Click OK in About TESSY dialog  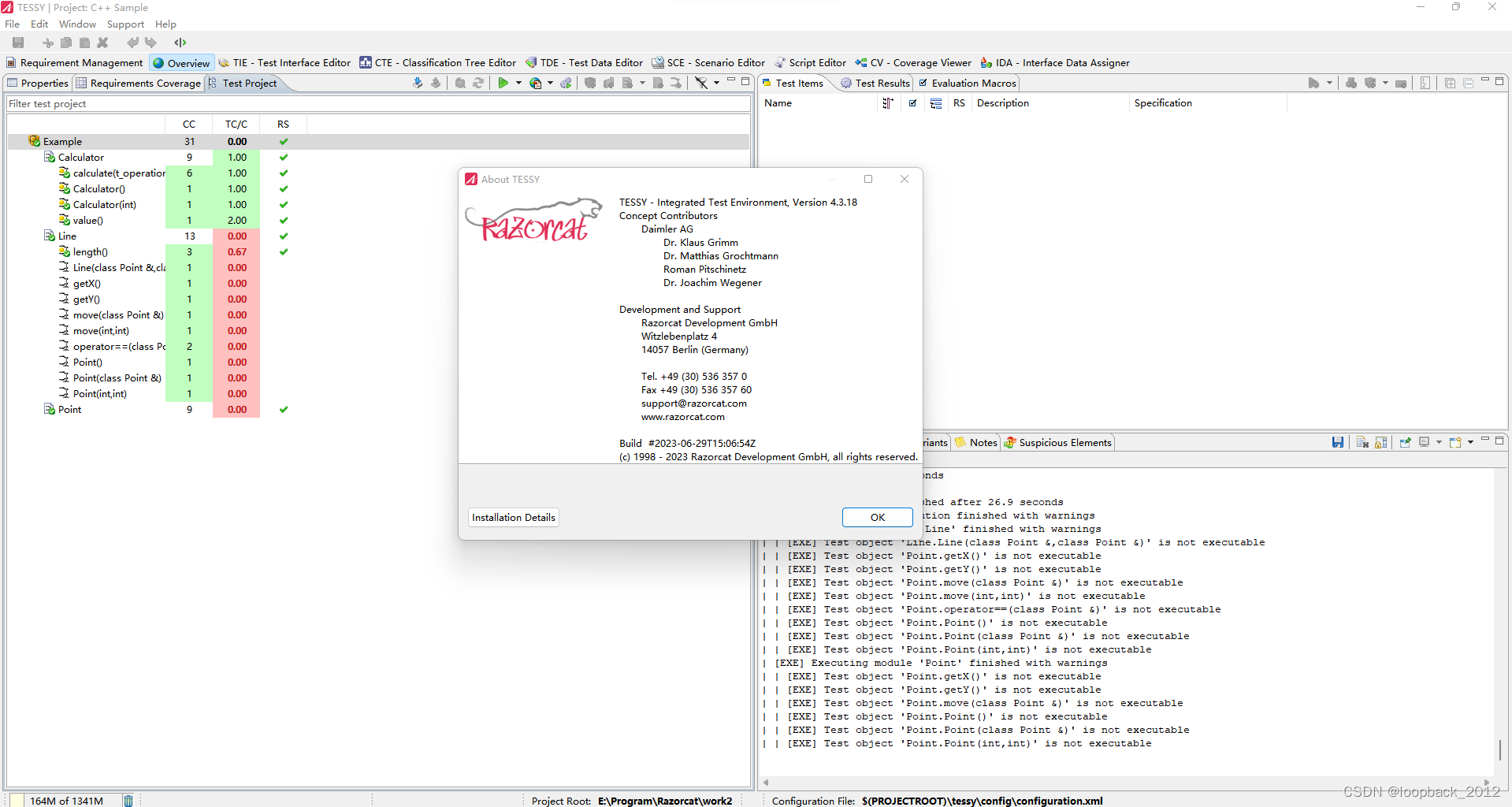click(x=878, y=517)
